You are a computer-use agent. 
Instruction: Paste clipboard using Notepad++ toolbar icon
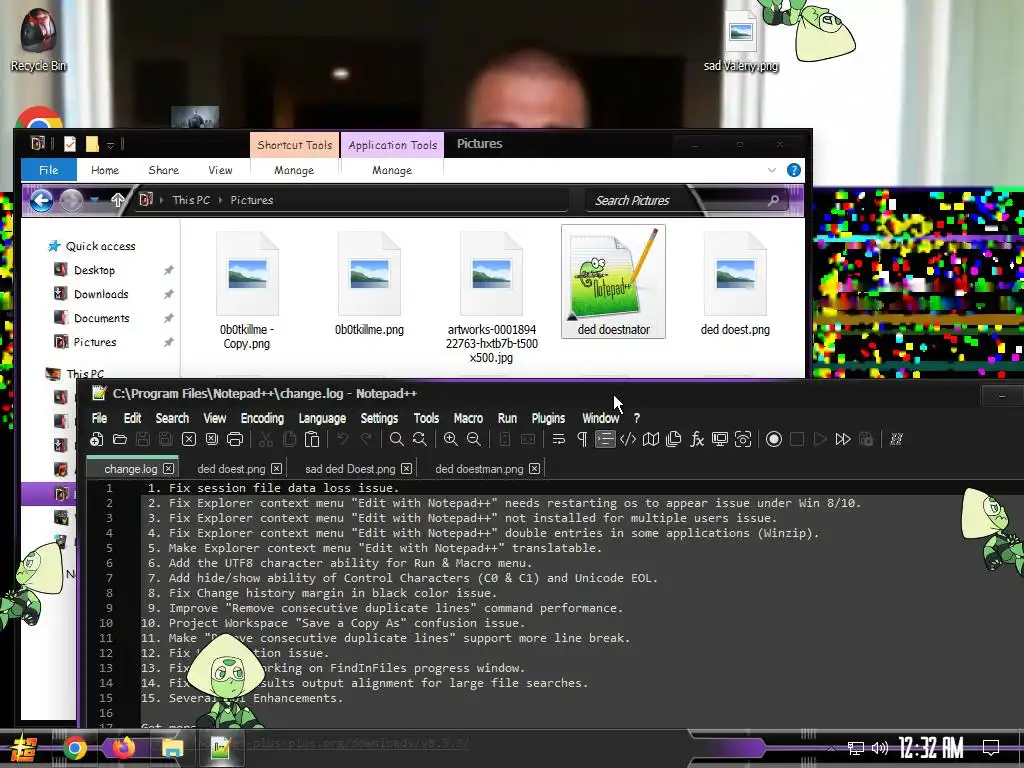tap(312, 440)
